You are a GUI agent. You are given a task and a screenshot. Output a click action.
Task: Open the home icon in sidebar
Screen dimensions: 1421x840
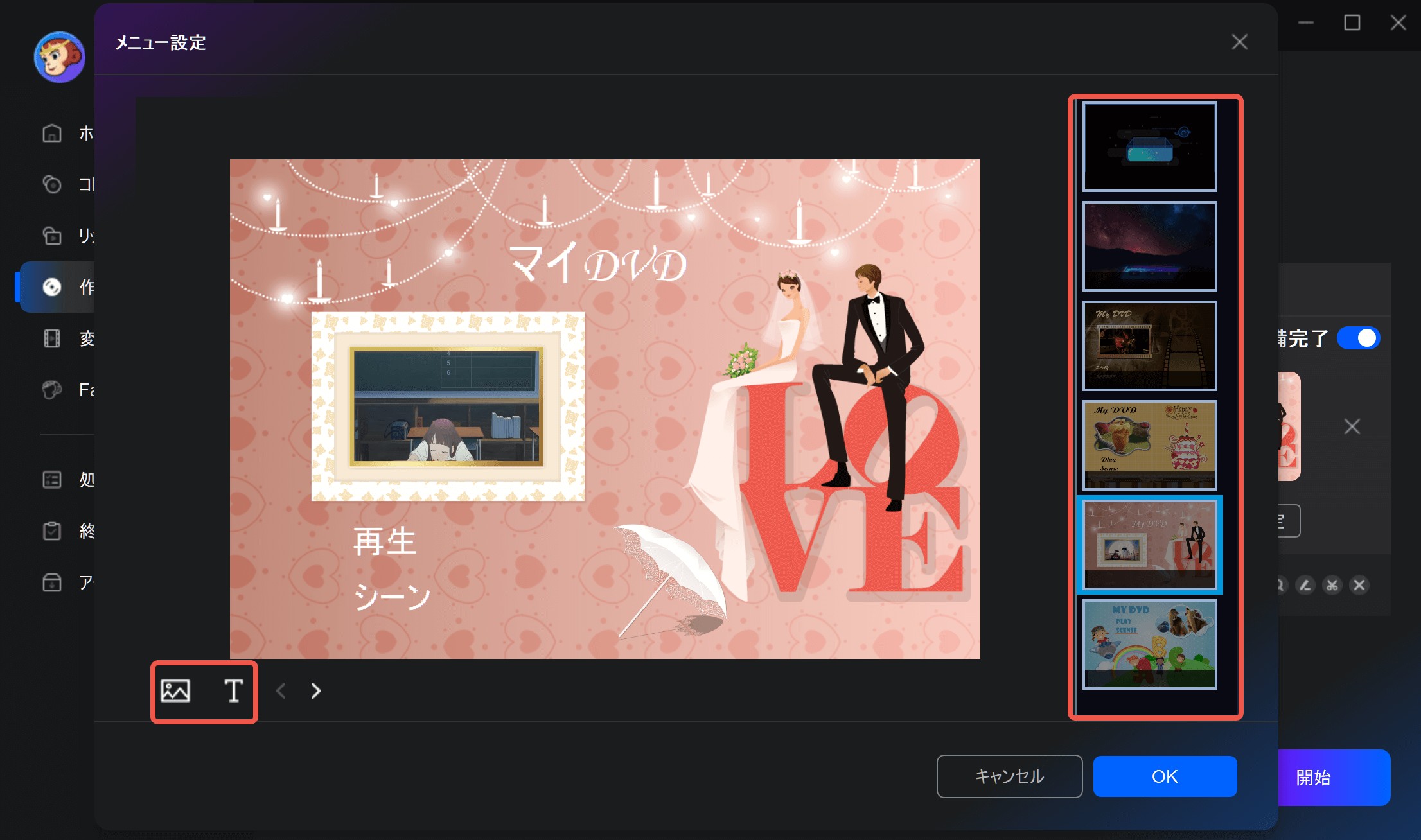click(52, 133)
